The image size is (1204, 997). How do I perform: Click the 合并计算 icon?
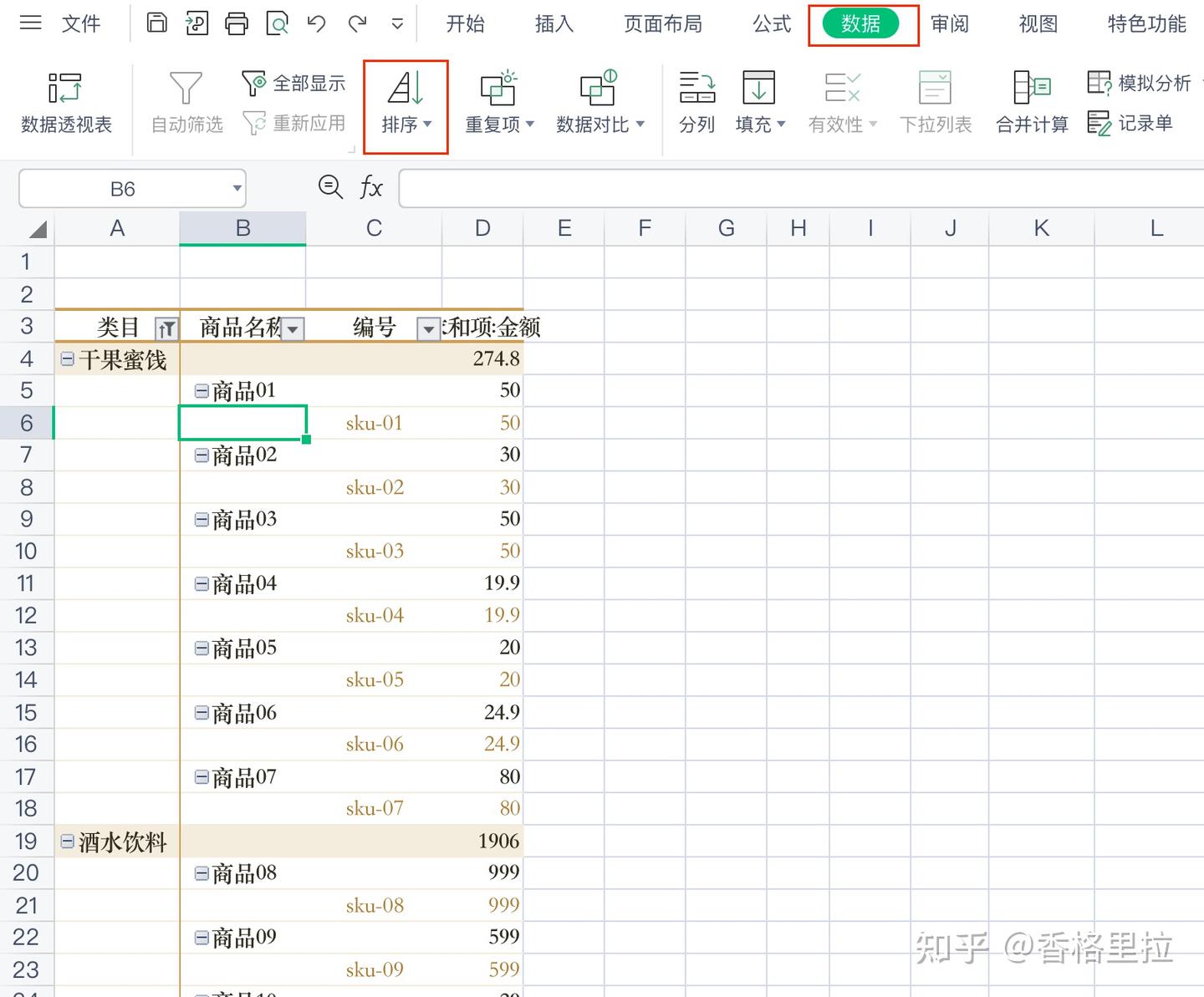[1032, 88]
